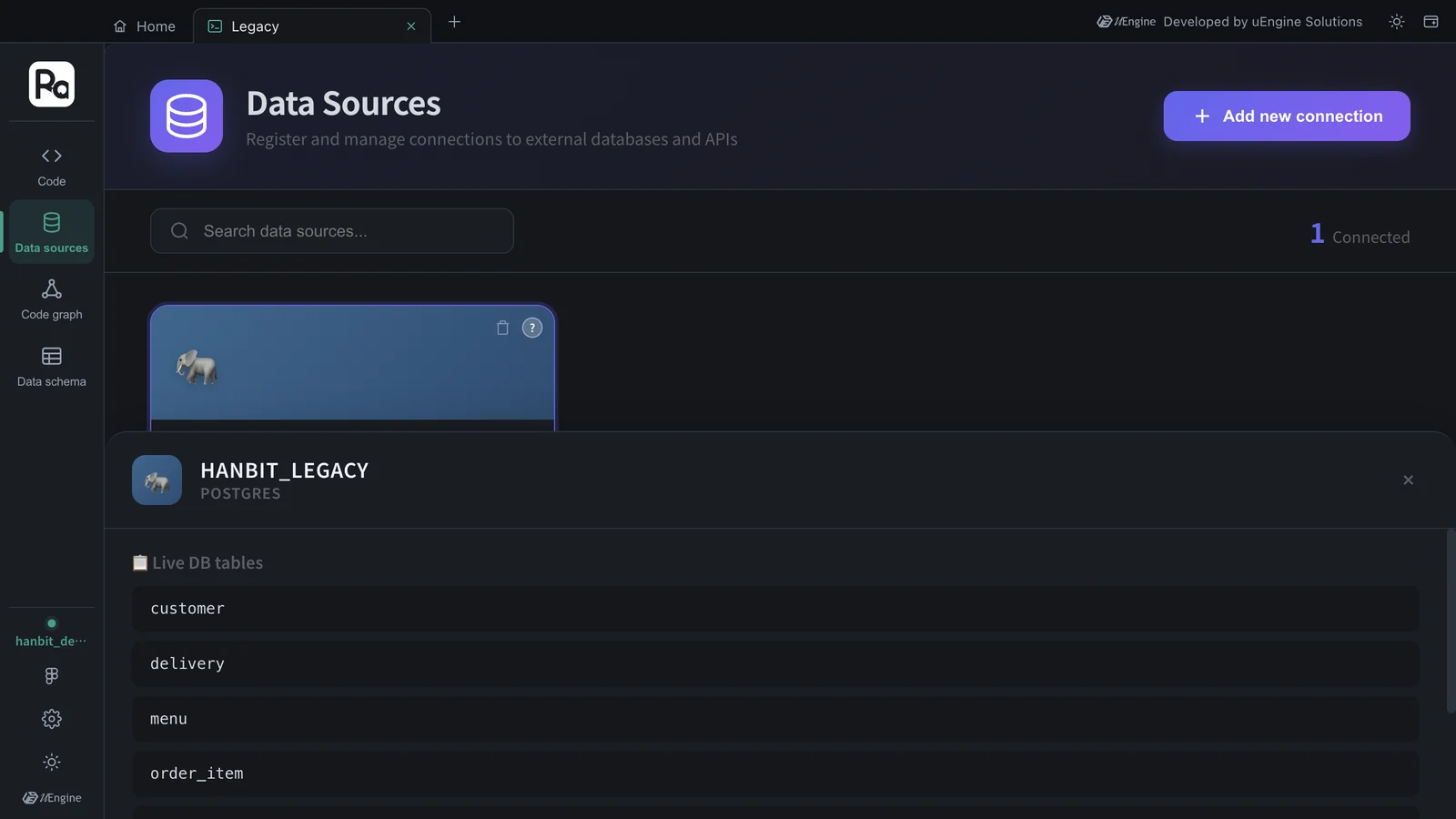The image size is (1456, 819).
Task: Click the hanbit_de… connection status
Action: click(x=52, y=633)
